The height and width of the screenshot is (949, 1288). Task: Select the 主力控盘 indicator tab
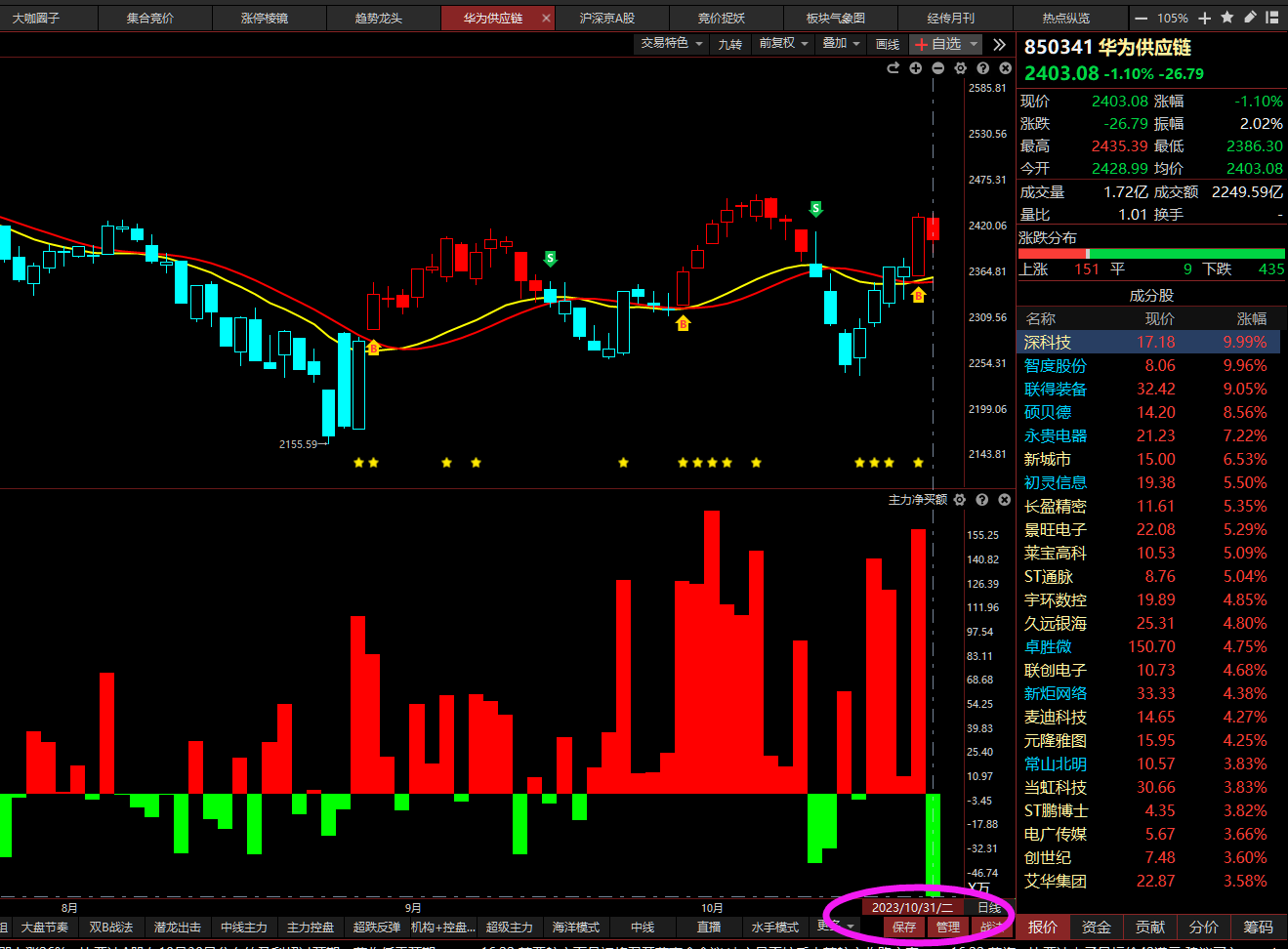(x=311, y=927)
